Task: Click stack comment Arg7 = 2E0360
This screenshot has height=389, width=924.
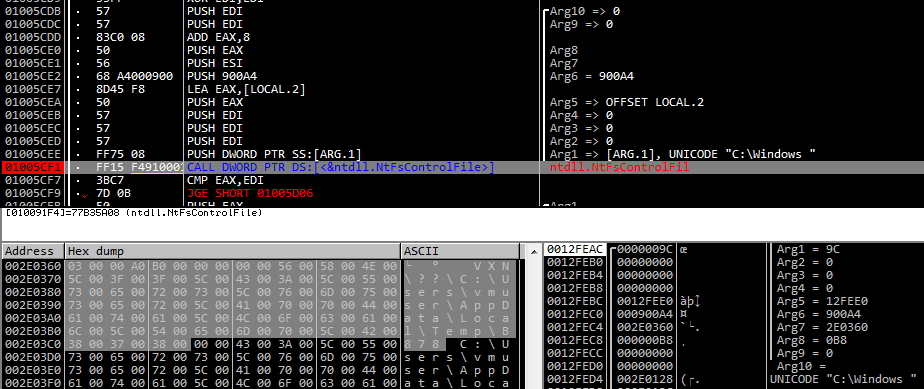Action: pos(823,327)
